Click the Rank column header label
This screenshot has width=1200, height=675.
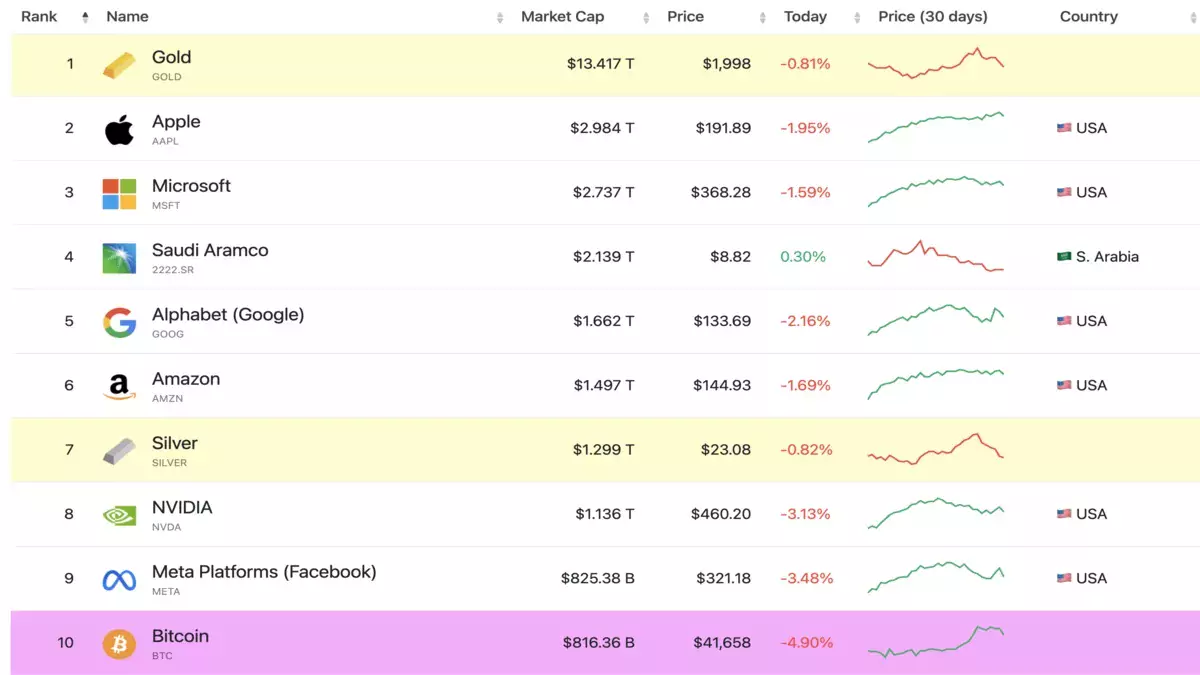click(x=39, y=17)
